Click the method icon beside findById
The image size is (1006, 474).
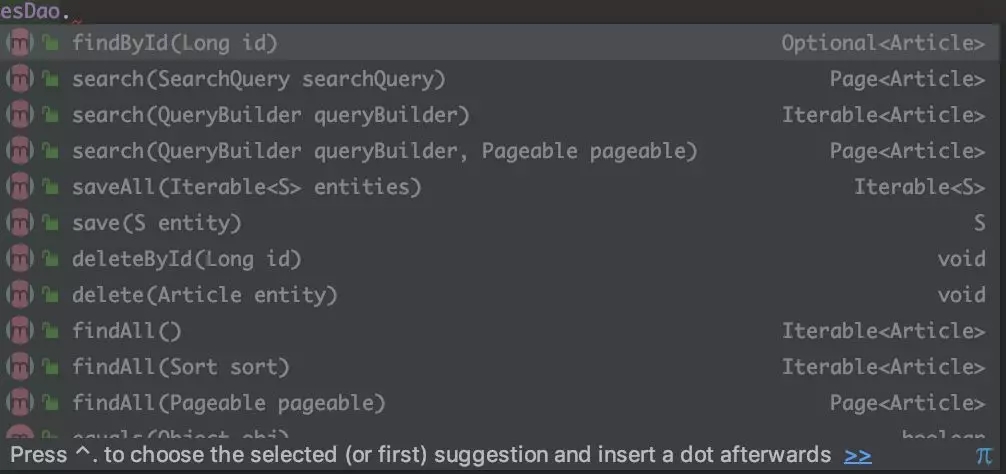pyautogui.click(x=20, y=44)
